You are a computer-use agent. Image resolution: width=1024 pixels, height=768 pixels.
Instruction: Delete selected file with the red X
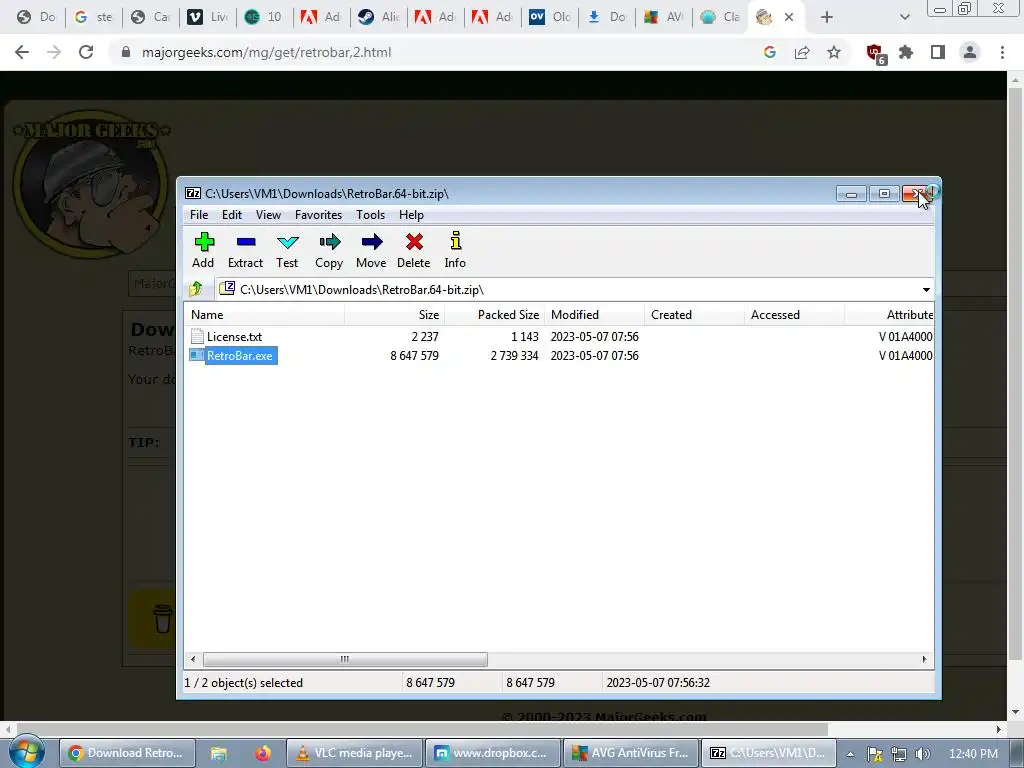coord(413,250)
